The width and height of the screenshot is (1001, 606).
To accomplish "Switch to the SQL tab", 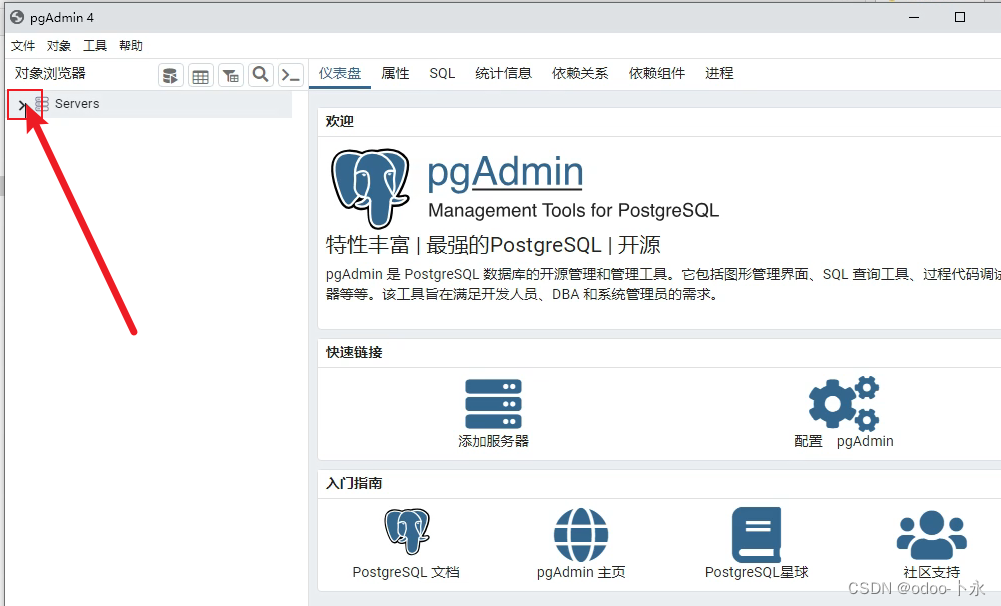I will (x=442, y=73).
